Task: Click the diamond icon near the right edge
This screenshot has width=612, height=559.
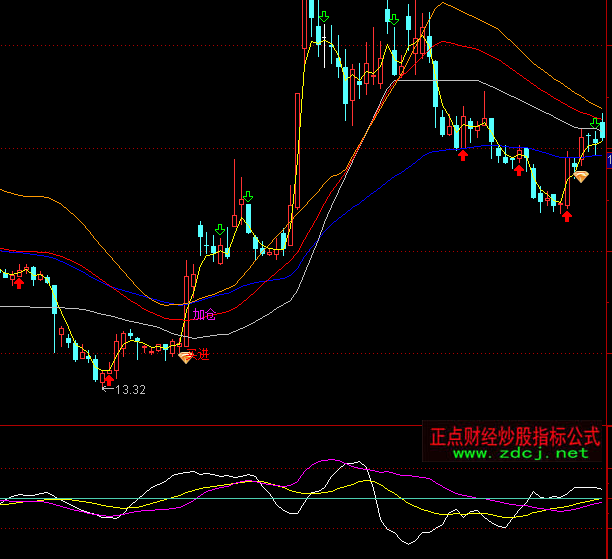Action: (581, 177)
